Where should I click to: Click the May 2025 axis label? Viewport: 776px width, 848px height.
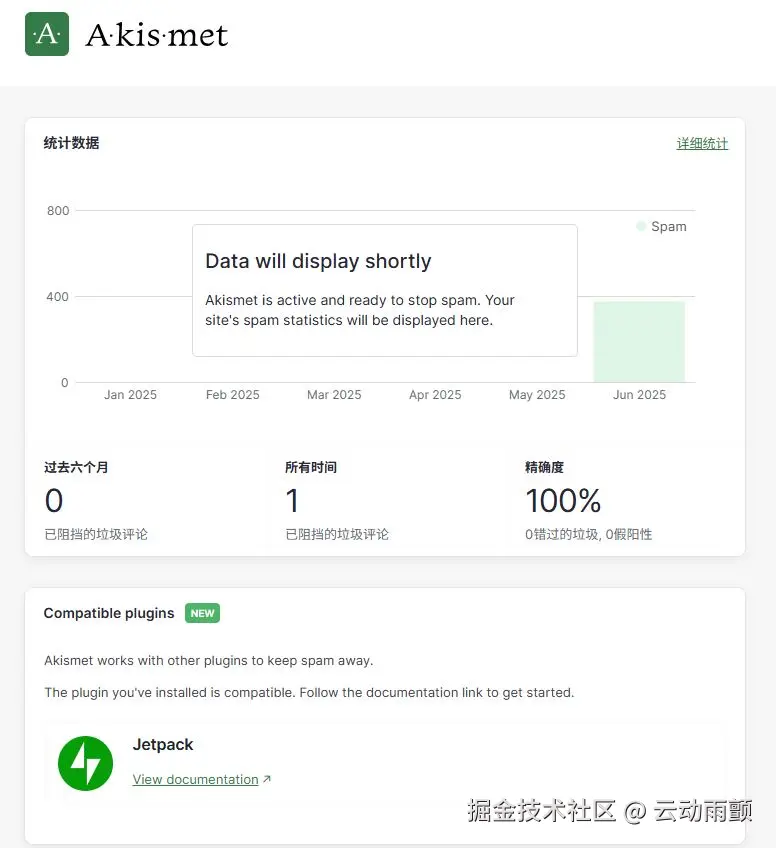[537, 395]
